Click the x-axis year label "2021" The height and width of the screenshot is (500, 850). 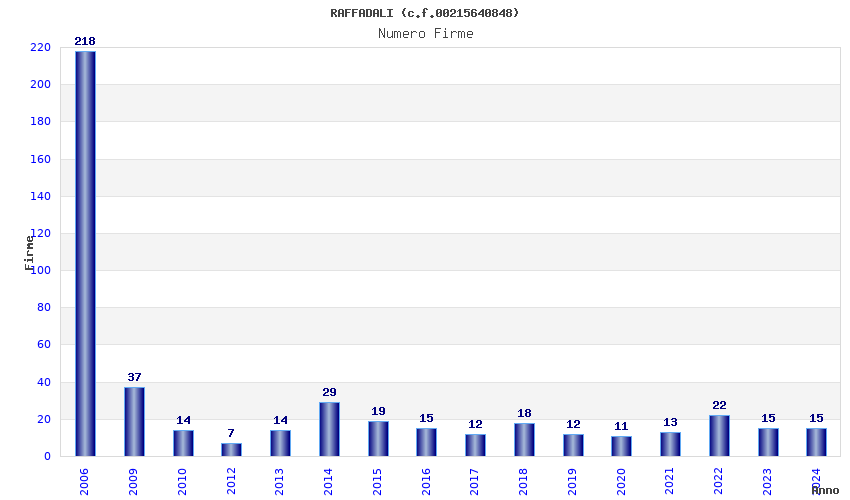click(x=669, y=482)
